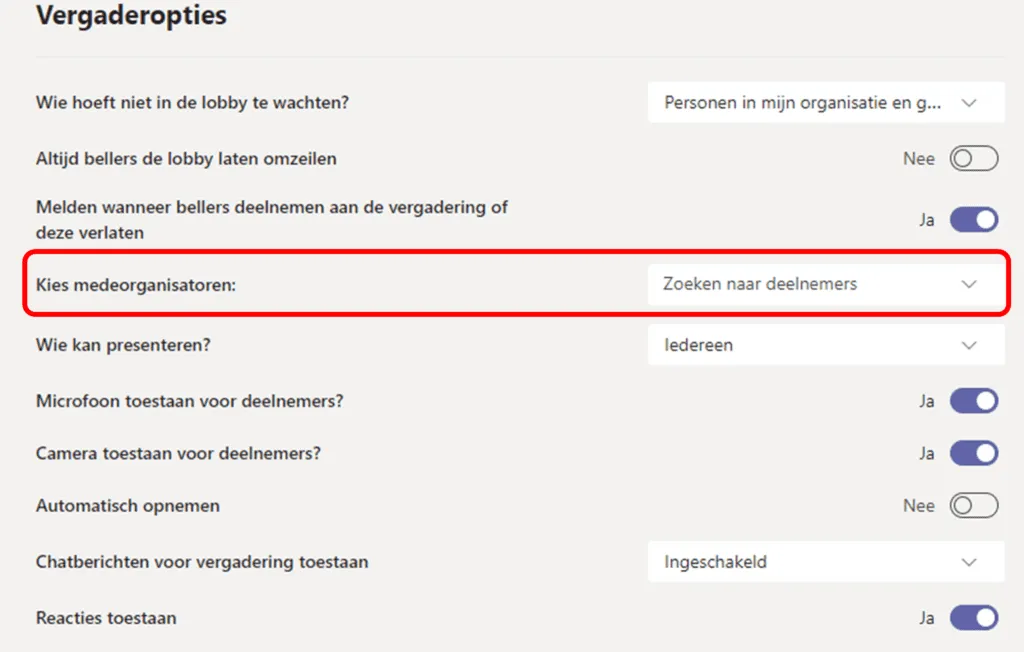Click the chevron next to 'Iedereen'

coord(967,344)
